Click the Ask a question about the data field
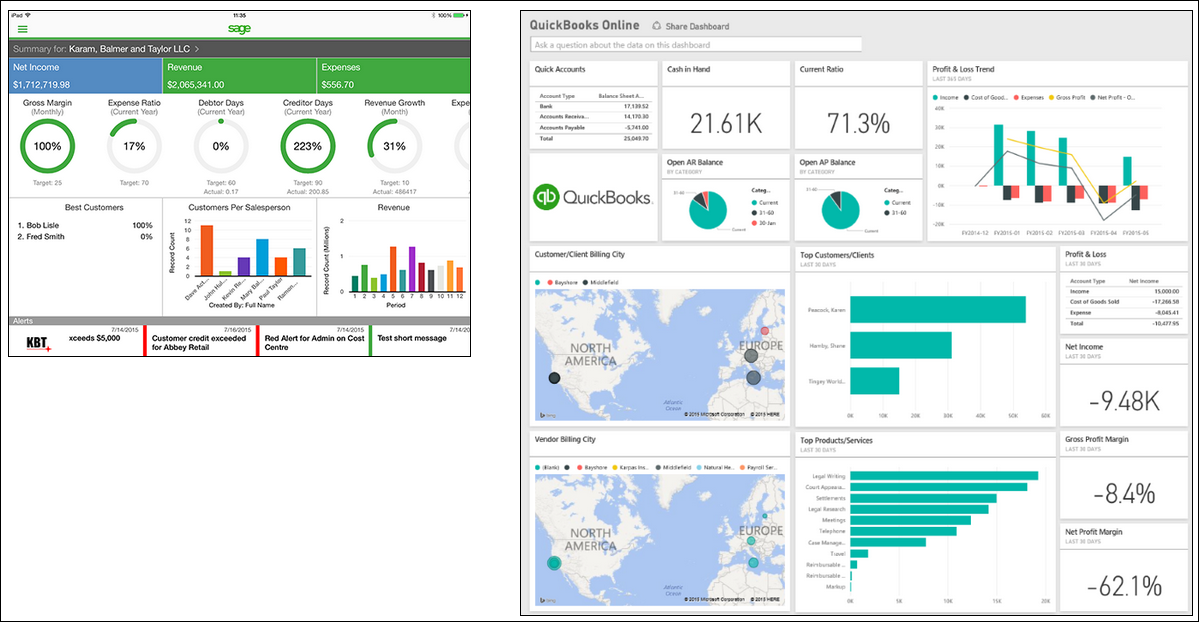1199x622 pixels. 695,45
